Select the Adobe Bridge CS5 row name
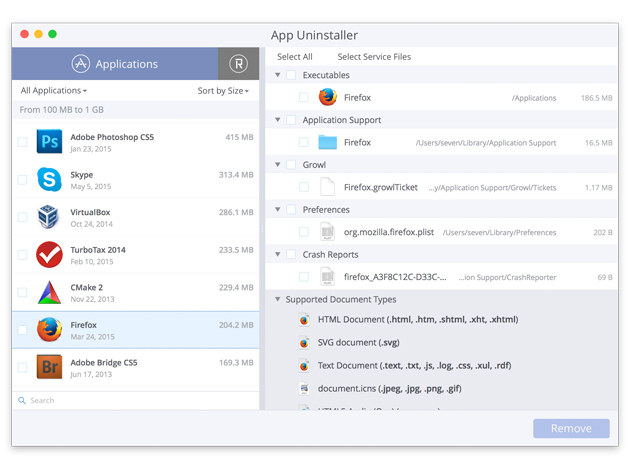Image resolution: width=630 pixels, height=473 pixels. click(x=104, y=362)
